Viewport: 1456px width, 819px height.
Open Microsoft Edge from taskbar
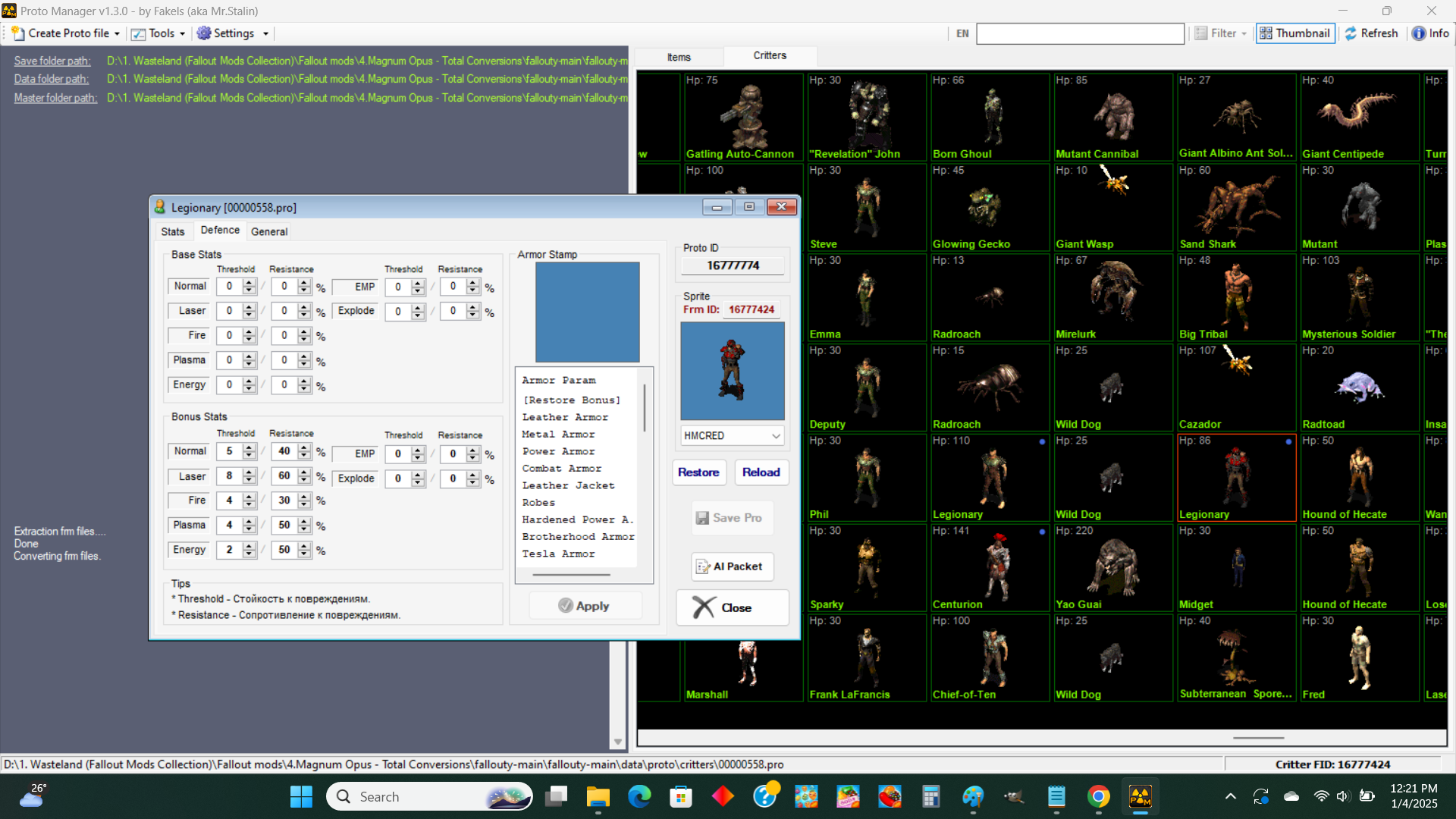click(639, 796)
